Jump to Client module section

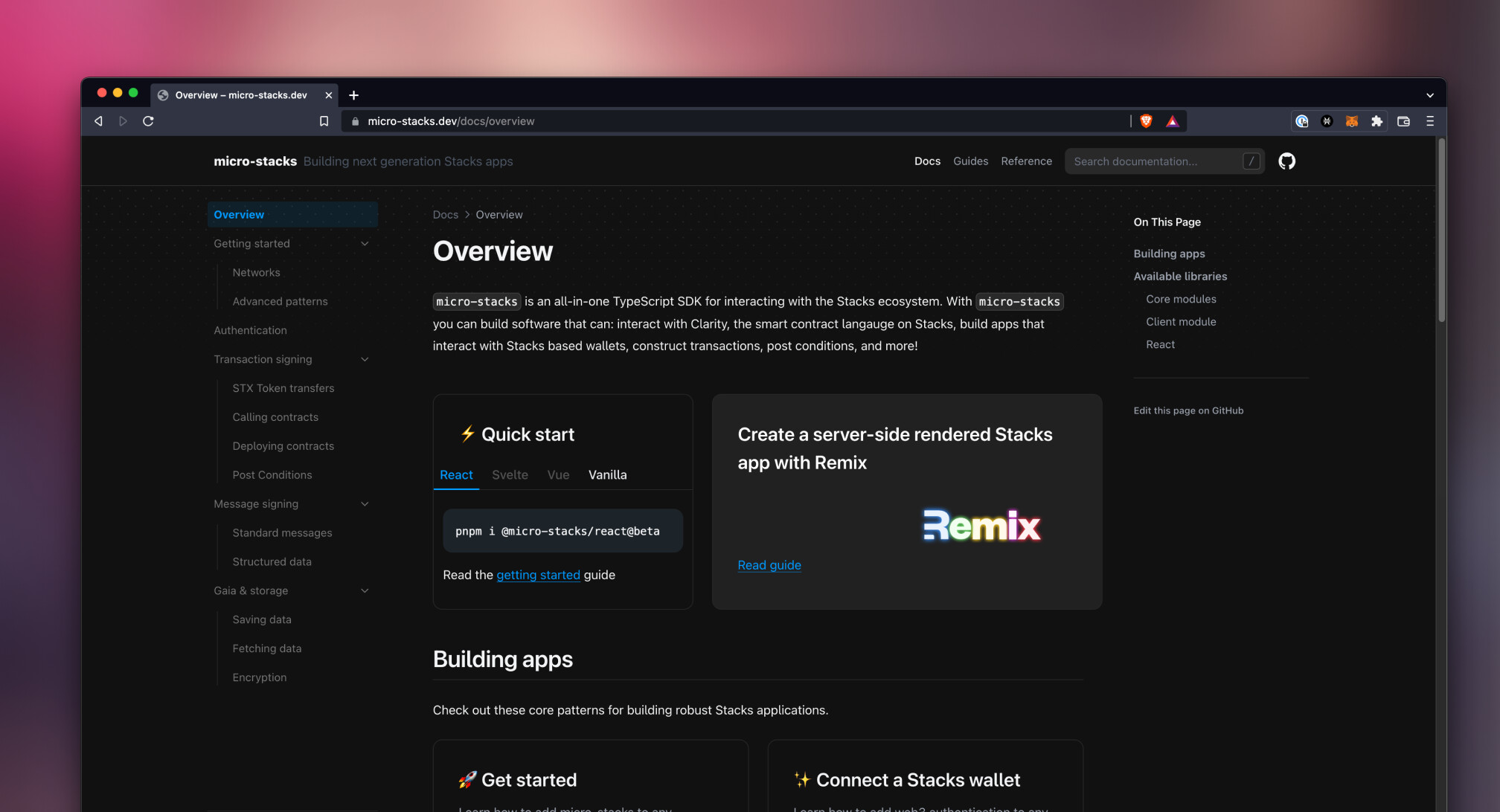pos(1181,322)
